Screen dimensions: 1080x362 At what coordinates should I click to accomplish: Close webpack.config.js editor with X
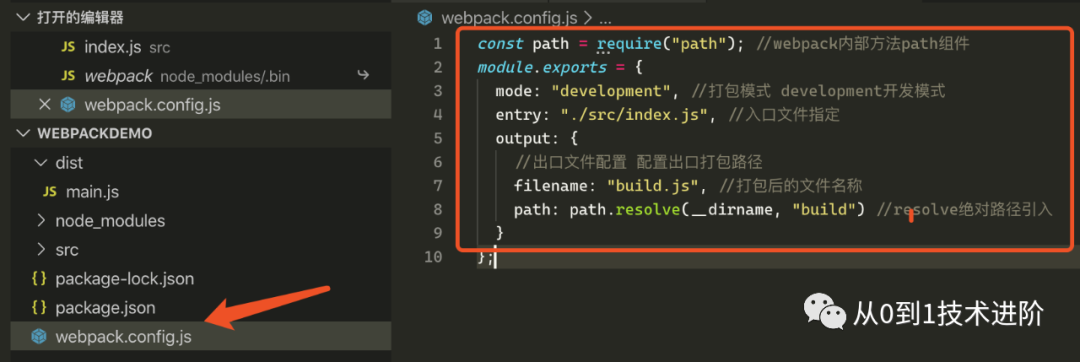pos(45,105)
